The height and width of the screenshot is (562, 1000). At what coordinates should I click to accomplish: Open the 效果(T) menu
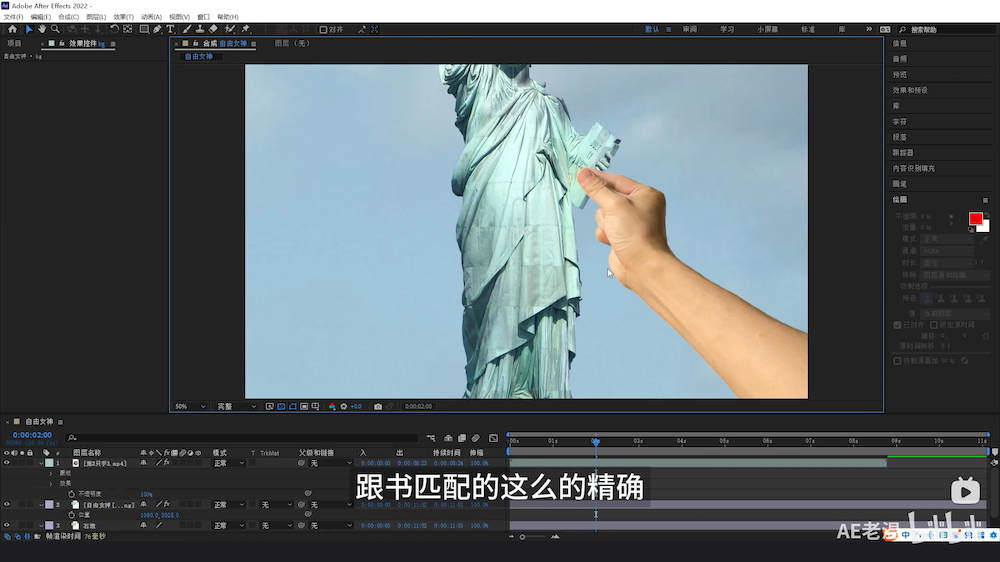click(123, 17)
